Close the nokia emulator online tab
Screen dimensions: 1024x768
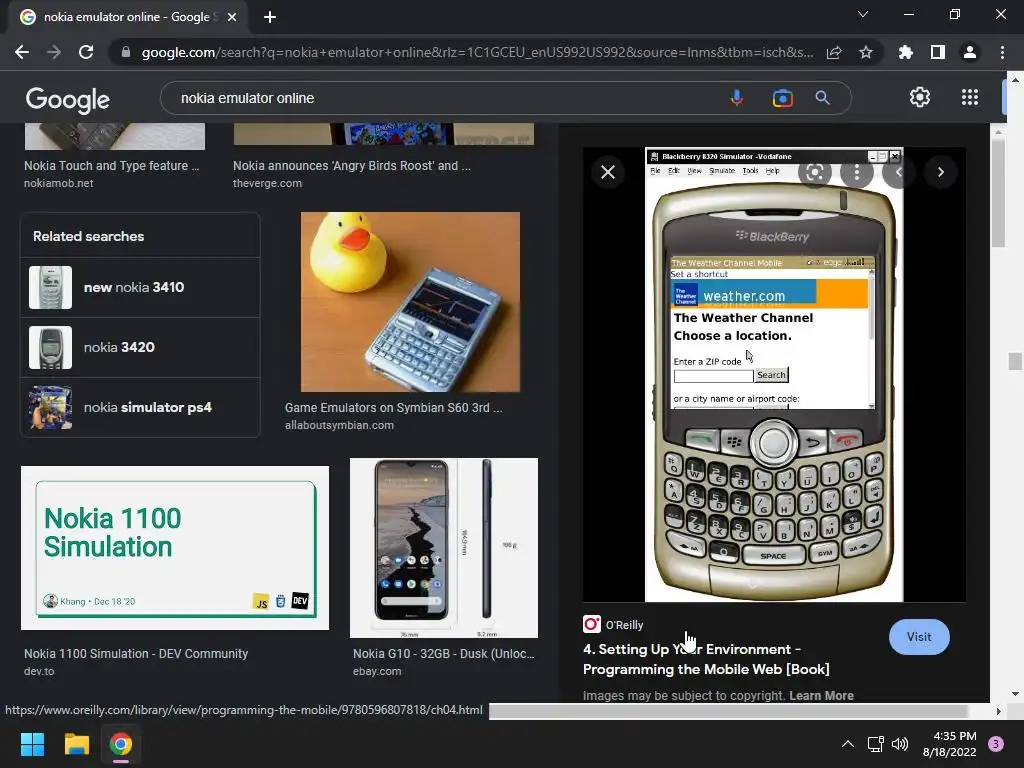tap(232, 17)
